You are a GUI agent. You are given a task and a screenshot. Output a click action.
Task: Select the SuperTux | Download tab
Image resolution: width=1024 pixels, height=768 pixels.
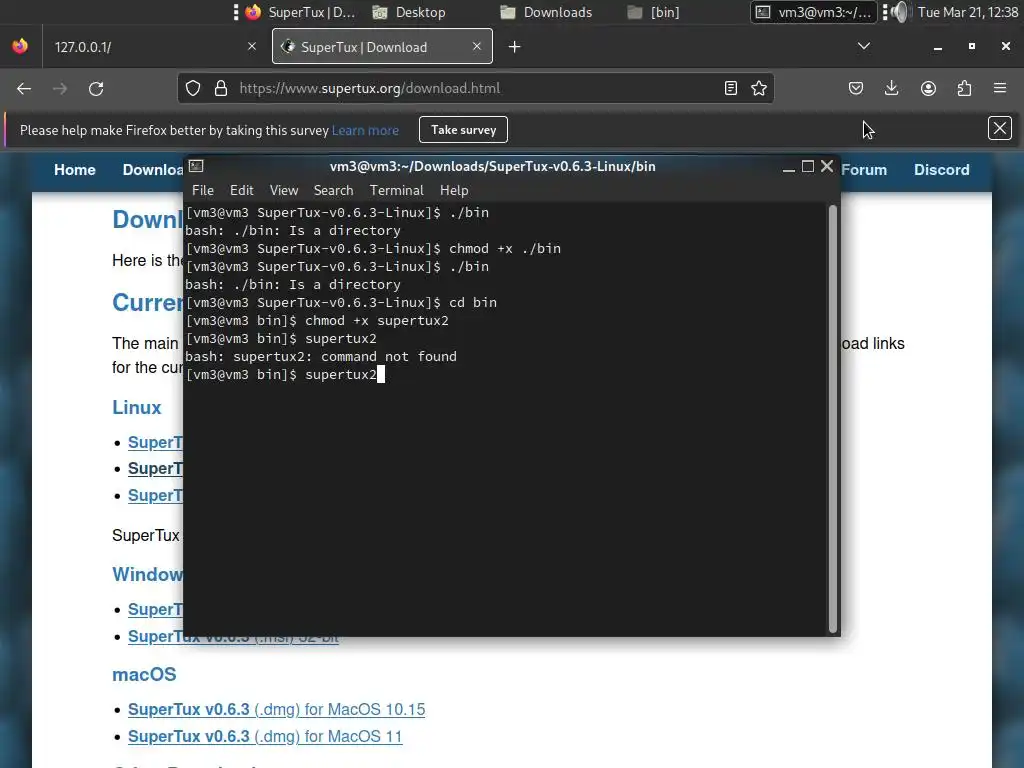tap(382, 46)
